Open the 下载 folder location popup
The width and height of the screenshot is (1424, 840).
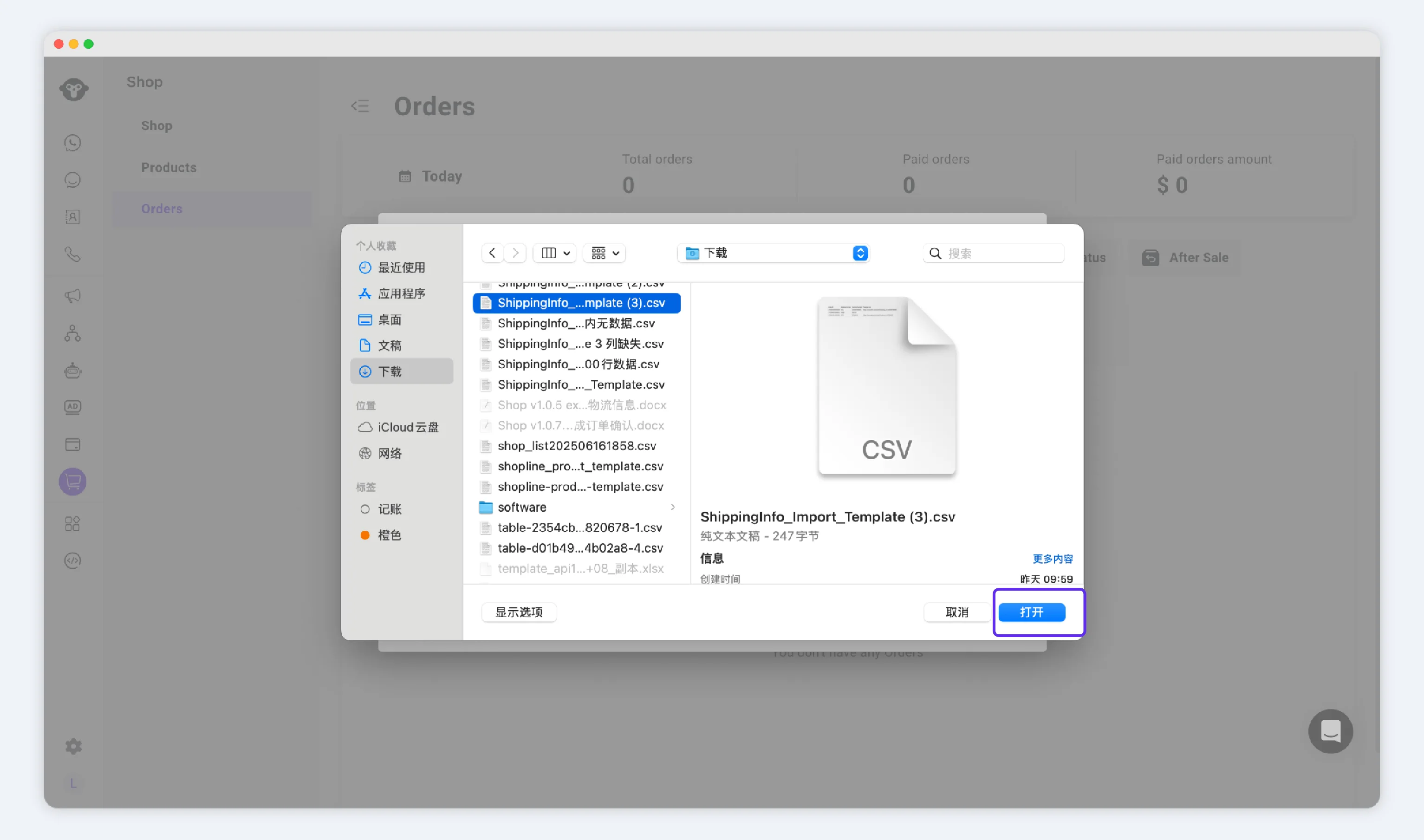773,253
